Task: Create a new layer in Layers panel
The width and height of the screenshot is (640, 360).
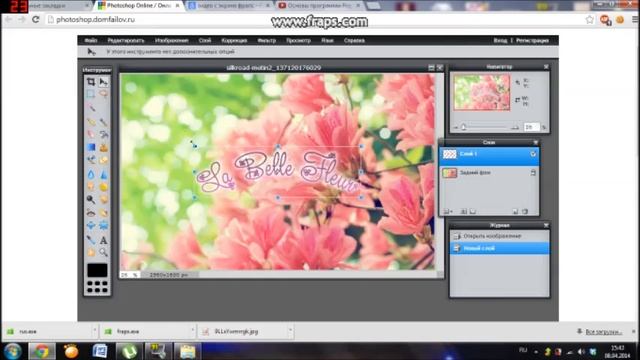Action: (x=515, y=211)
